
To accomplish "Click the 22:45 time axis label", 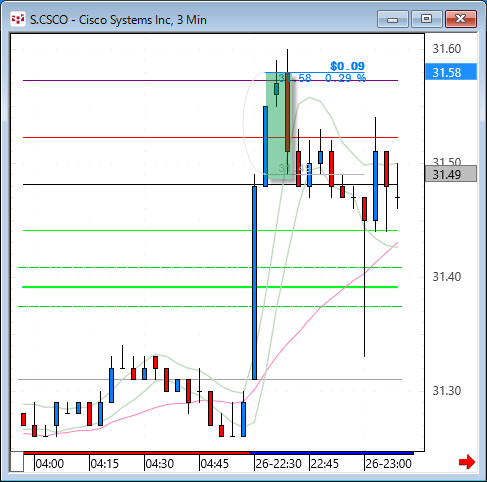I will [x=324, y=464].
